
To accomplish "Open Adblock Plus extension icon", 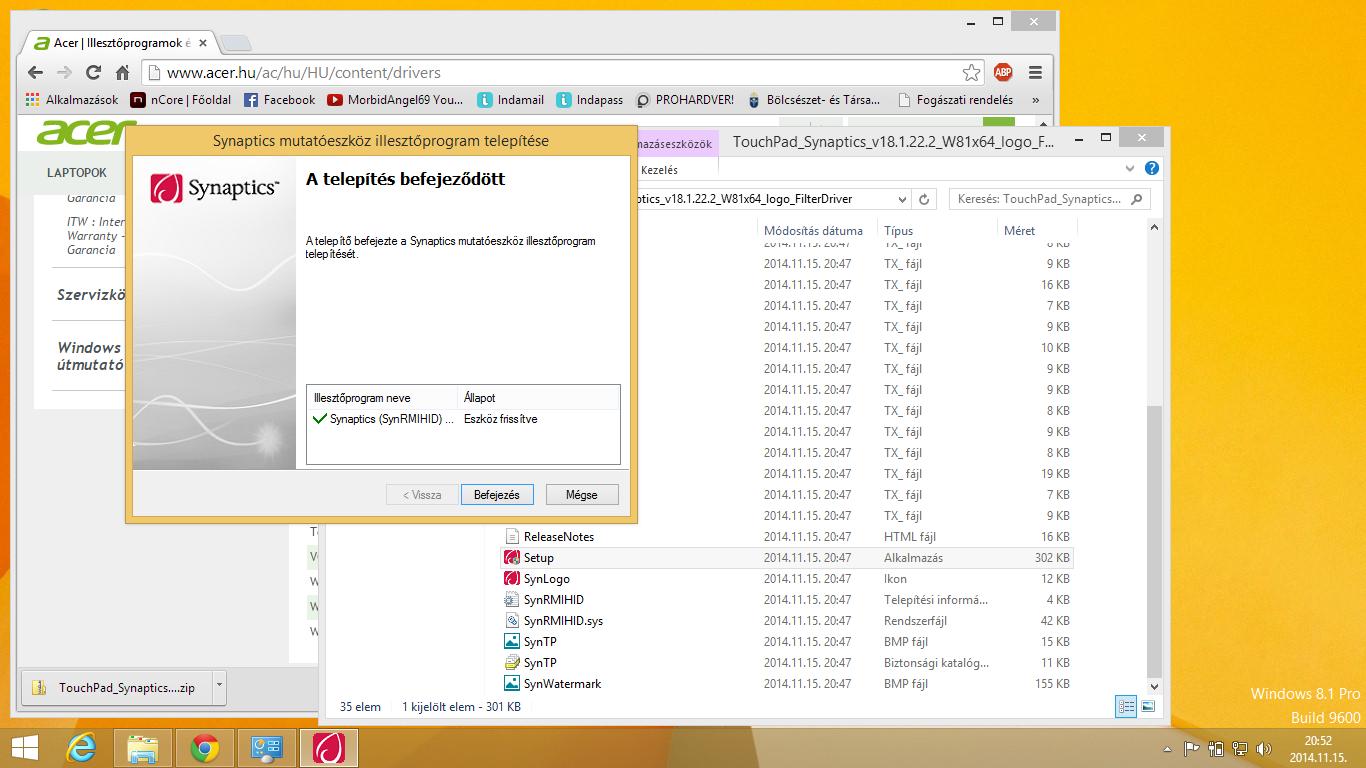I will tap(1003, 72).
